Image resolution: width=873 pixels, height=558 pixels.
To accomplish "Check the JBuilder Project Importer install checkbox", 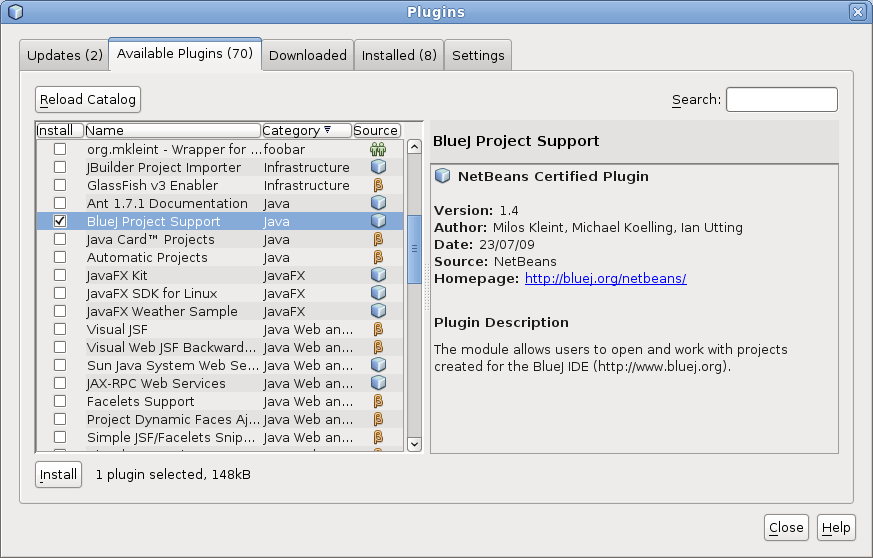I will click(60, 167).
